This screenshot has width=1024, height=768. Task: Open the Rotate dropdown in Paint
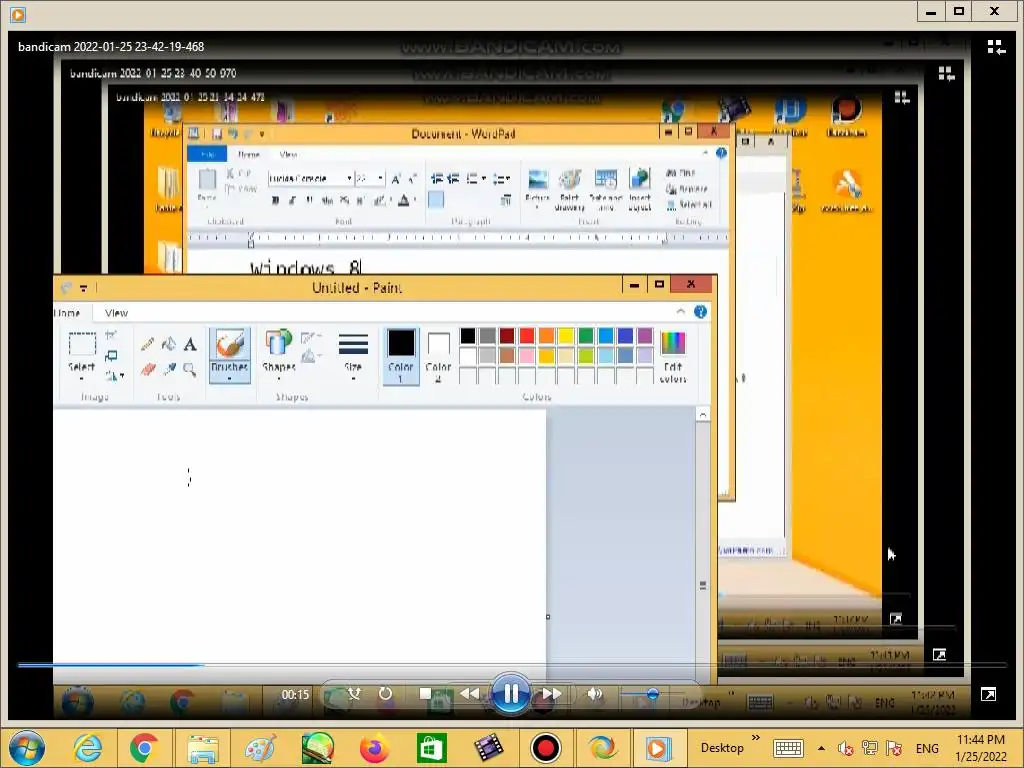tap(115, 376)
